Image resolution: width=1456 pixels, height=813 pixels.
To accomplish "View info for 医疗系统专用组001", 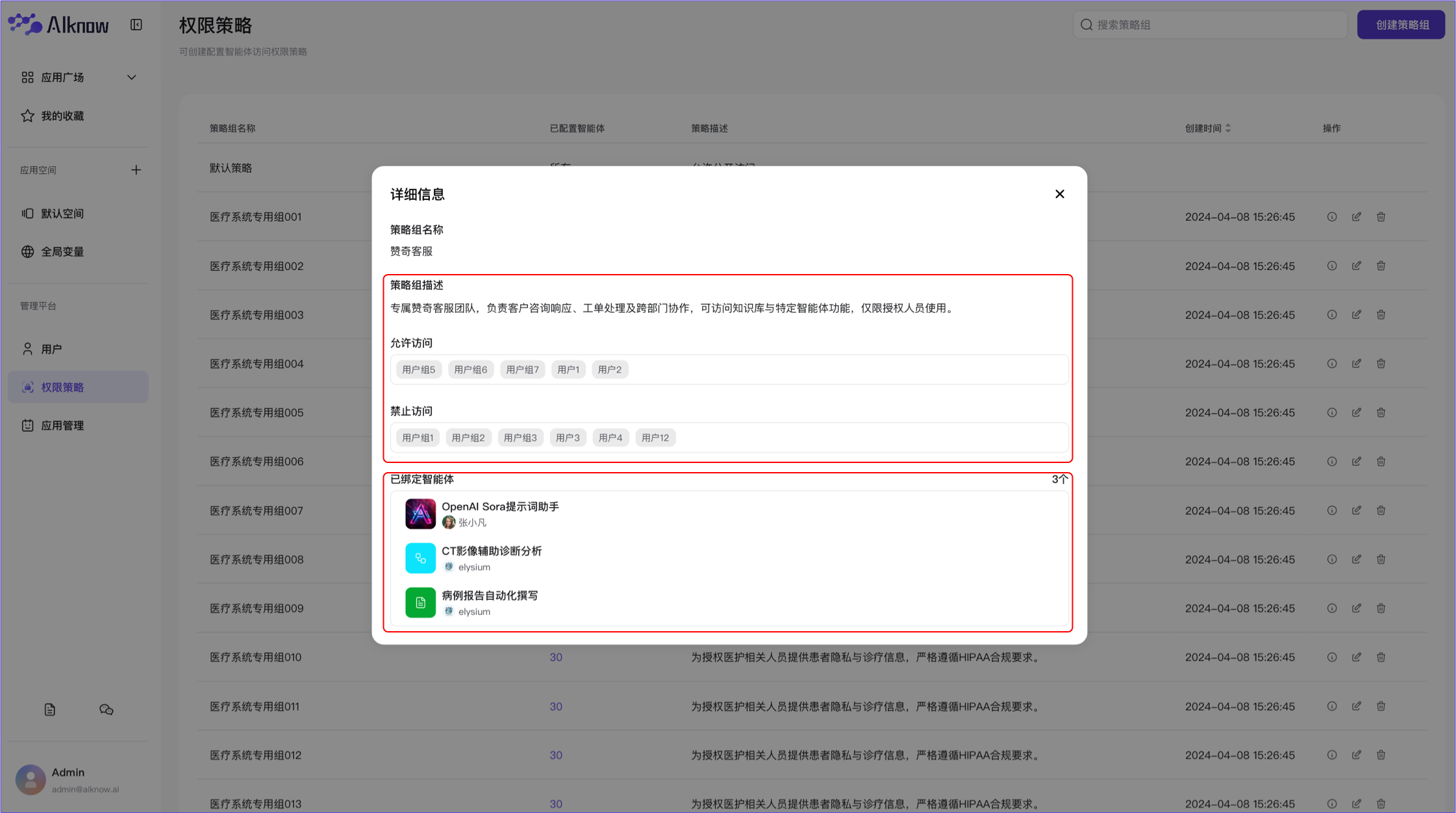I will (x=1332, y=217).
